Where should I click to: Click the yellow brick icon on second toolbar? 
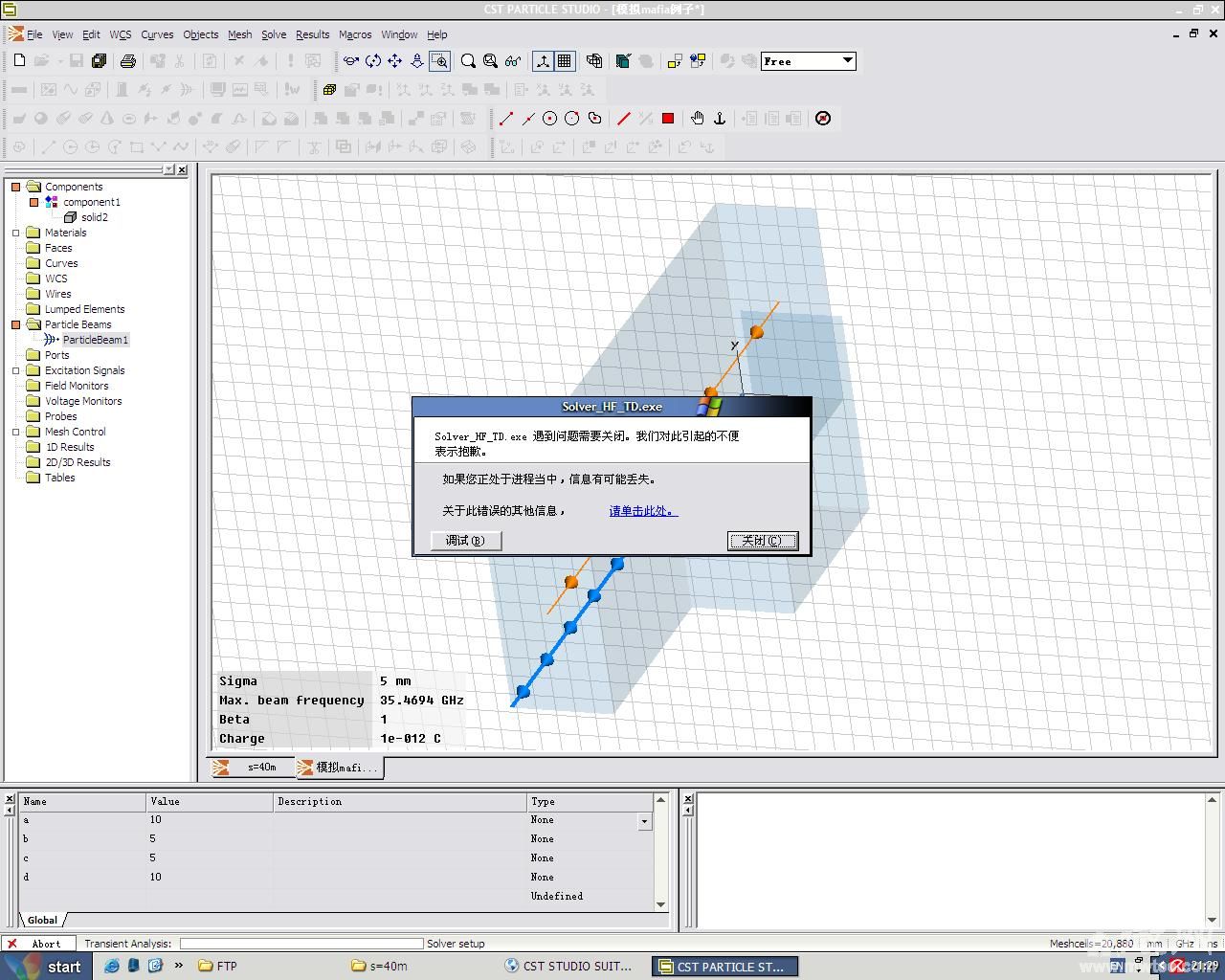[x=329, y=89]
